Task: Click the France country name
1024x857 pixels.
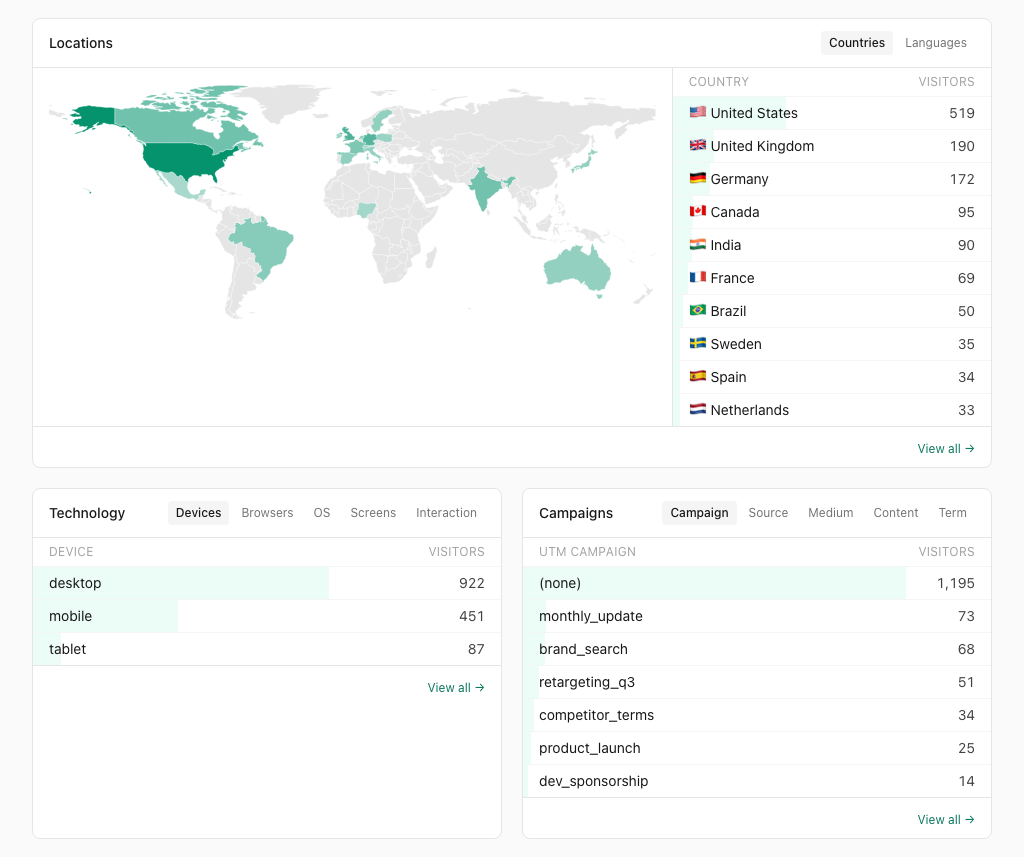Action: pyautogui.click(x=732, y=278)
